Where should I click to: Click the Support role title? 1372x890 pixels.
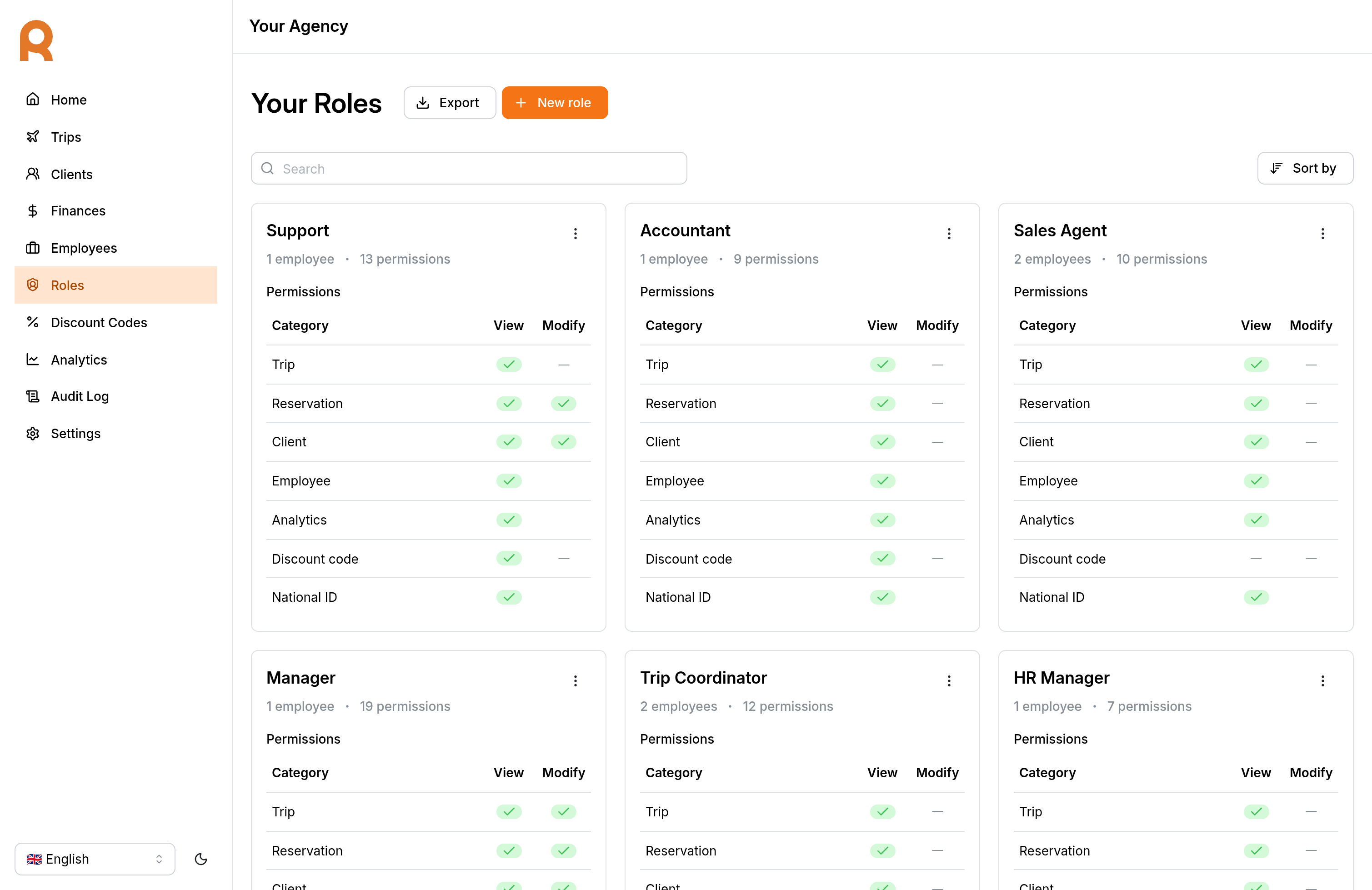coord(297,230)
